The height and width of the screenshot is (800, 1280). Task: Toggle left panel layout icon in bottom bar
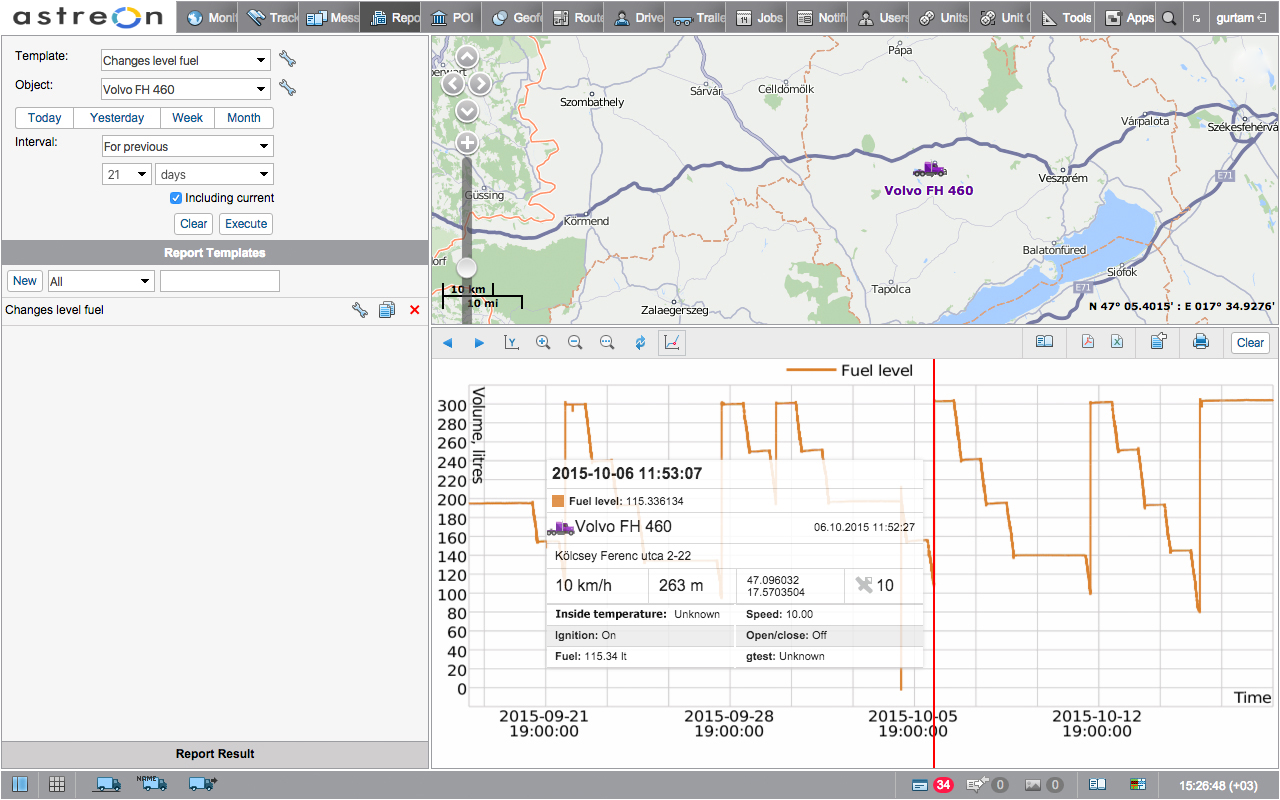click(x=21, y=785)
